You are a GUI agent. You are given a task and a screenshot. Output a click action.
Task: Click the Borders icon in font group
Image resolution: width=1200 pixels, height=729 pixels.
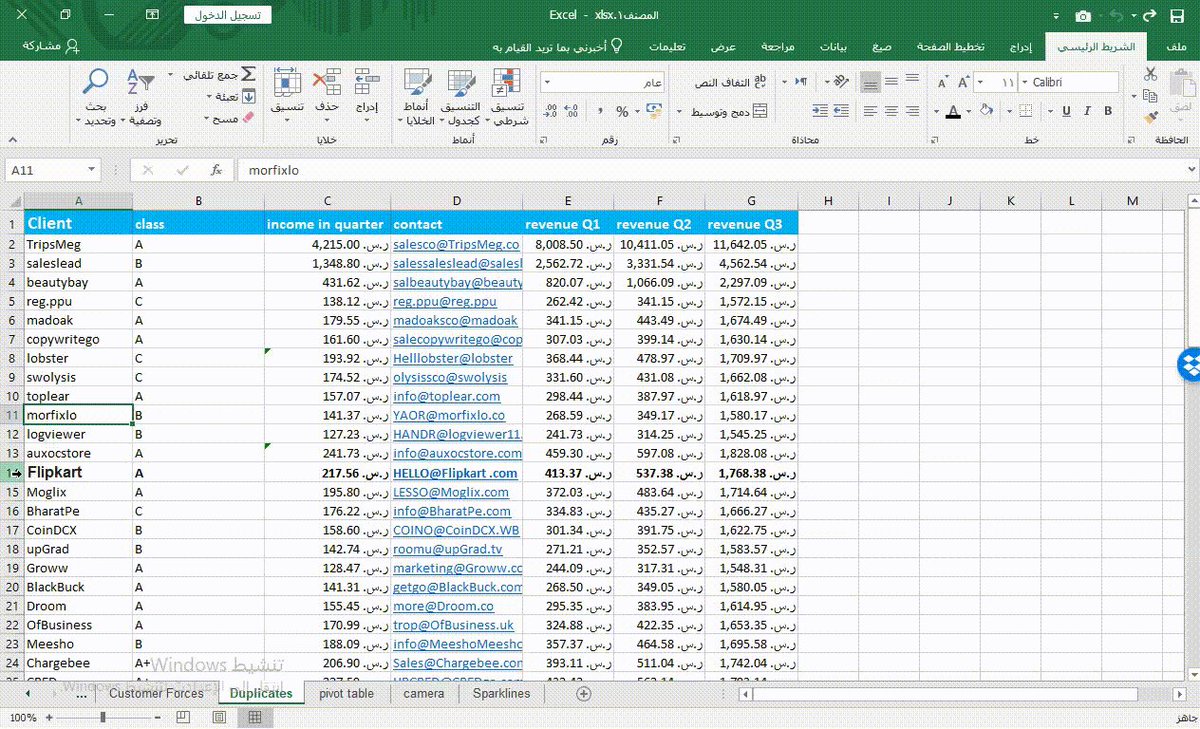pyautogui.click(x=1025, y=111)
